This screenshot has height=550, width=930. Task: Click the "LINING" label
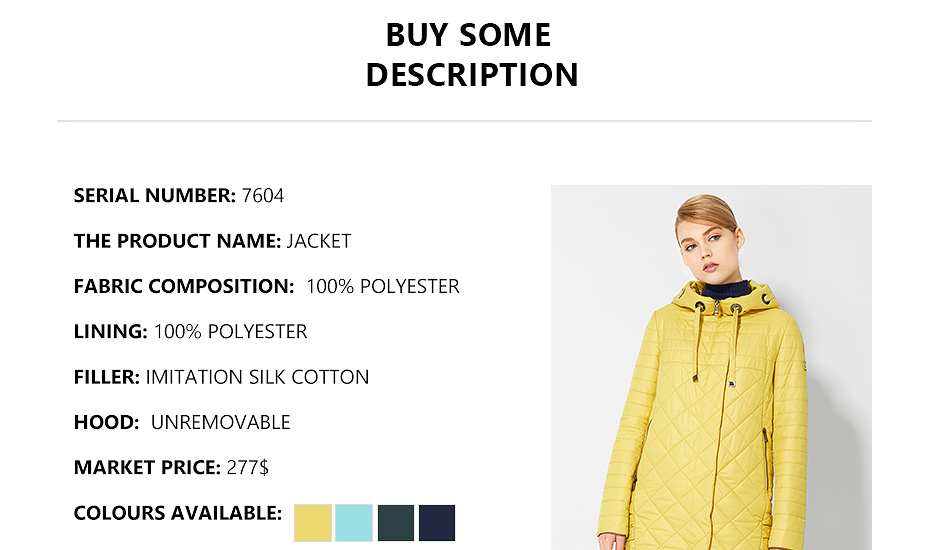point(110,332)
